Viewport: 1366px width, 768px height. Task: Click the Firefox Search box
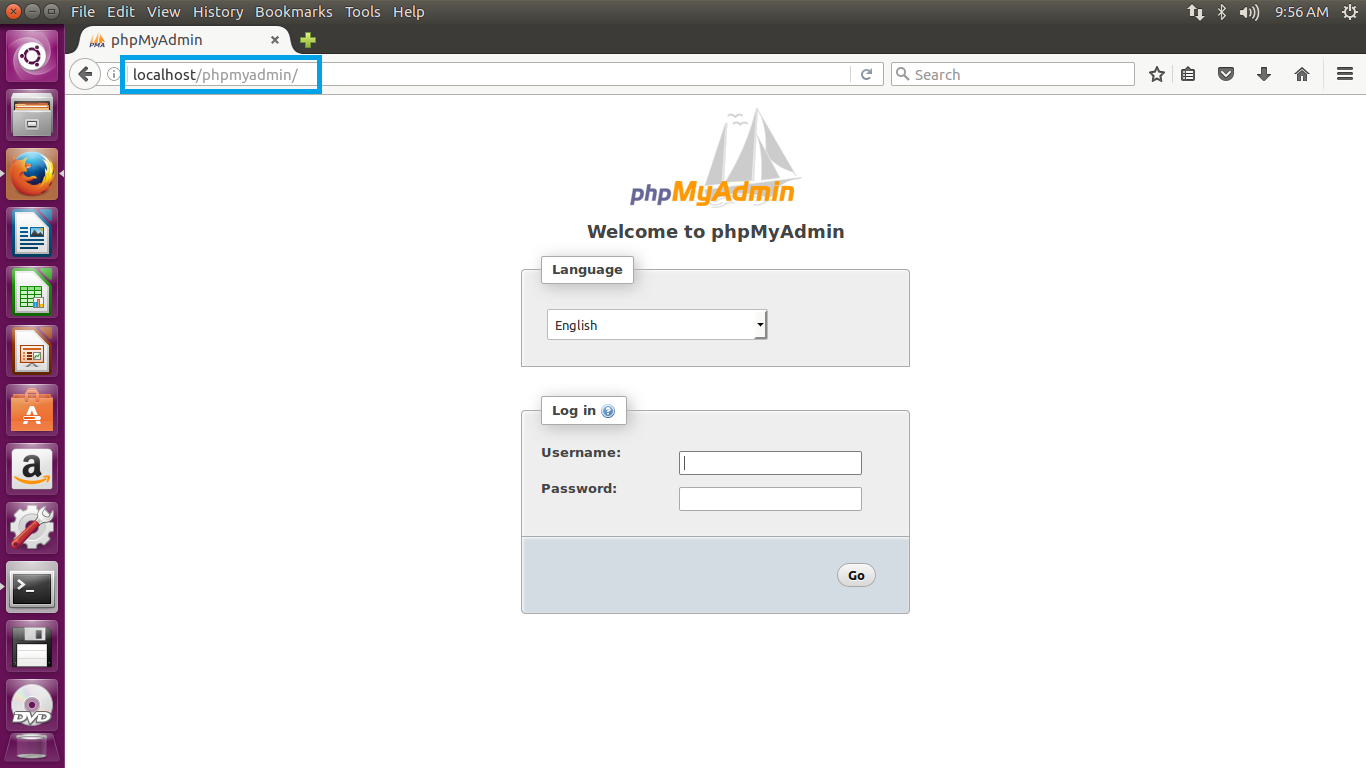[1012, 74]
